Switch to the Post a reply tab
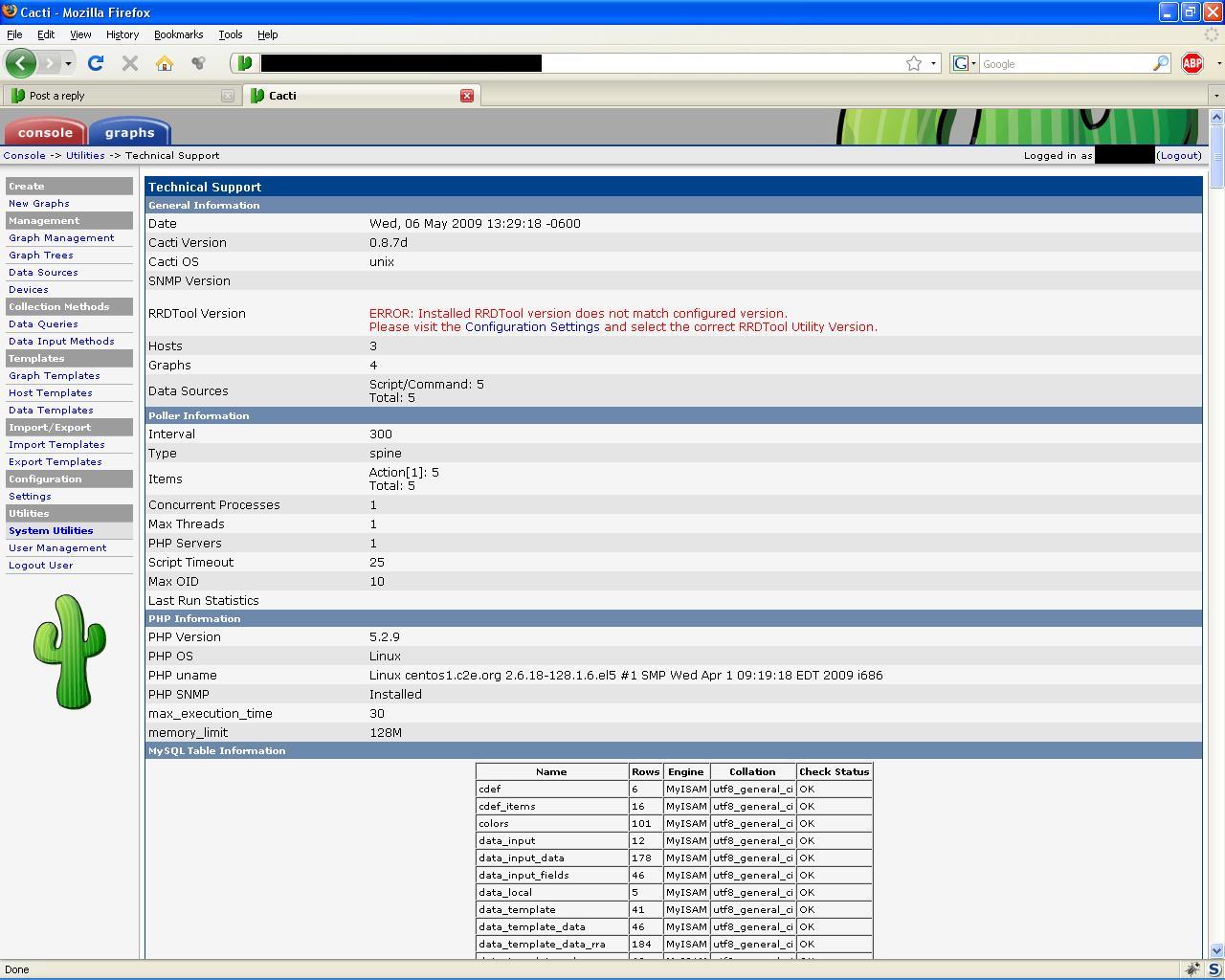This screenshot has height=980, width=1225. [122, 96]
